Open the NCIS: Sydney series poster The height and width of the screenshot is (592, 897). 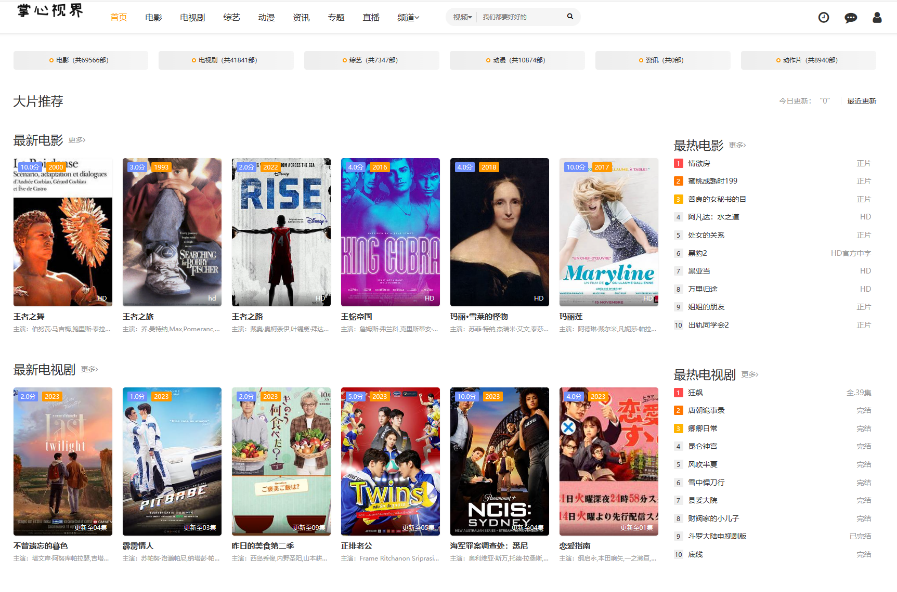coord(499,462)
